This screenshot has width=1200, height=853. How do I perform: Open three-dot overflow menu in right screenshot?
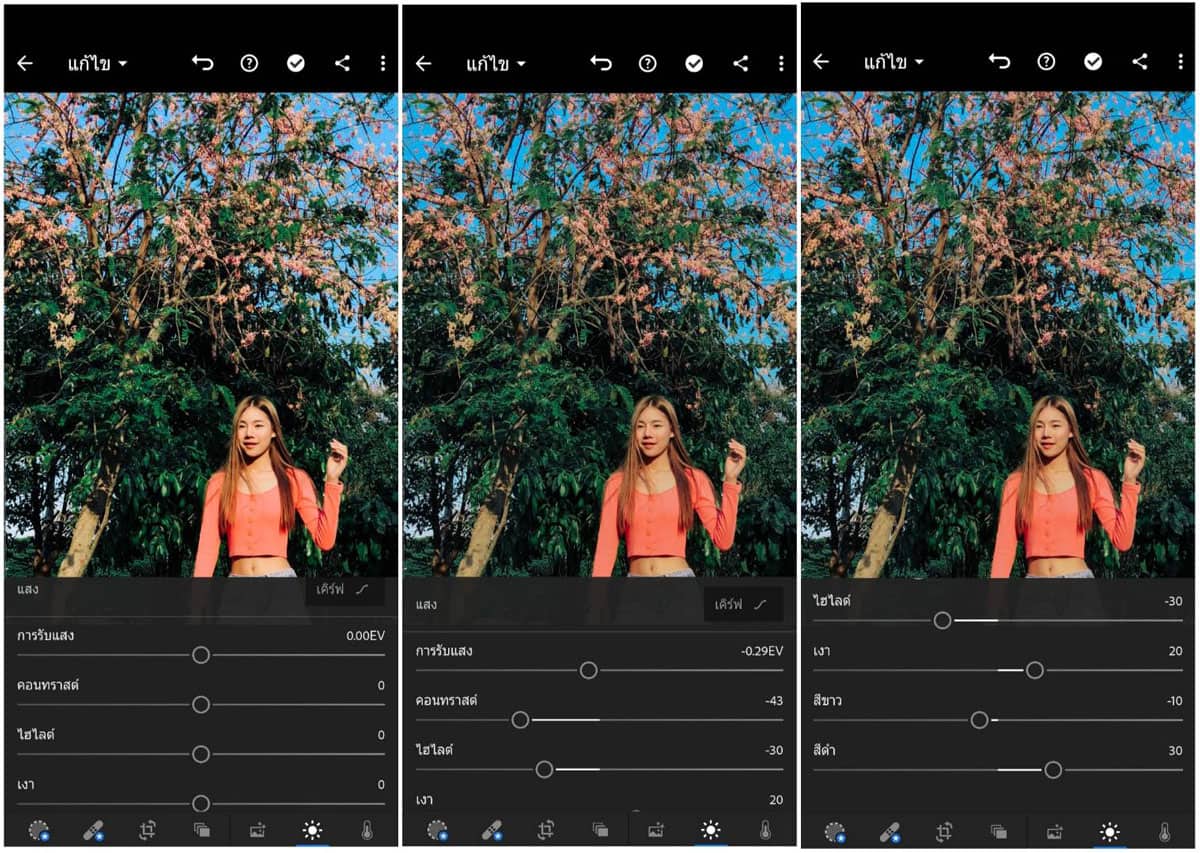tap(1180, 62)
